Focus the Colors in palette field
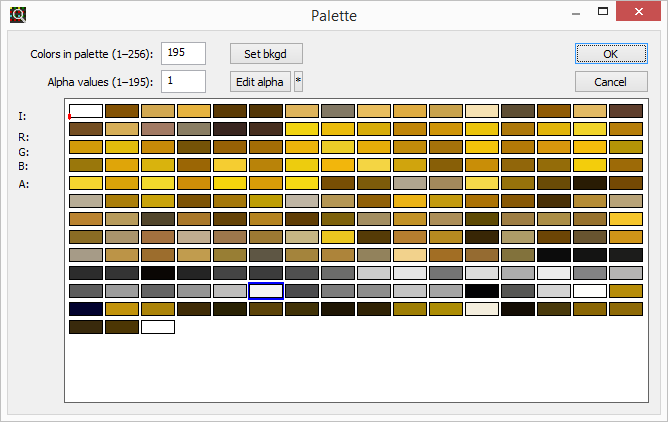This screenshot has height=422, width=668. pyautogui.click(x=183, y=53)
